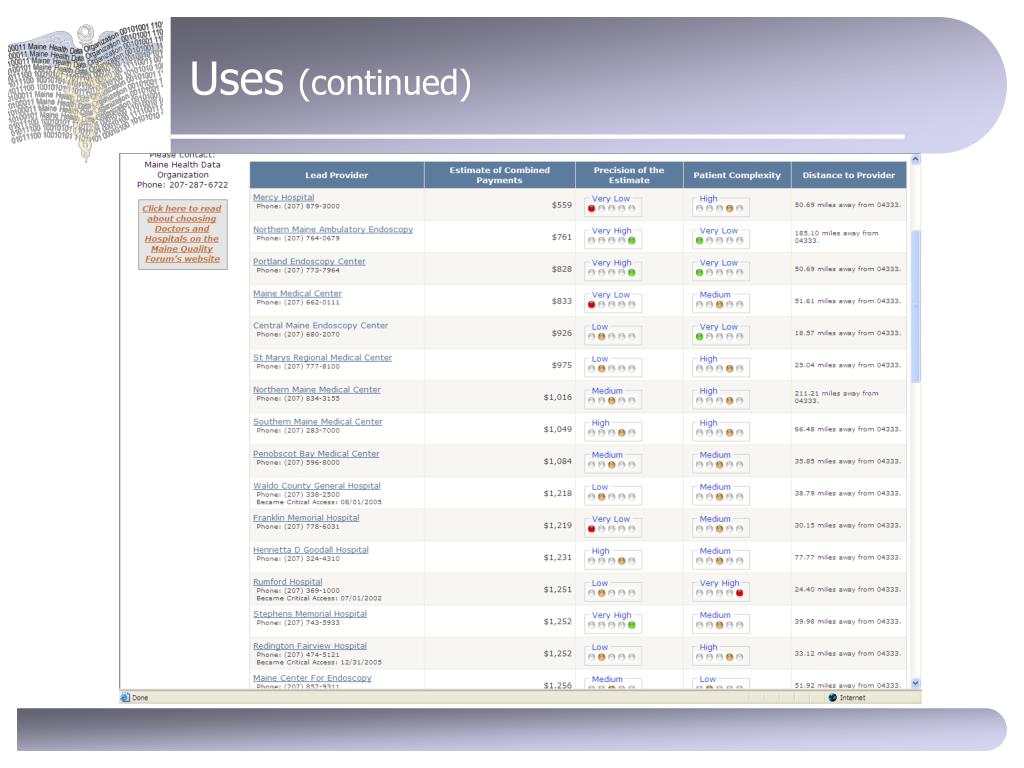Click the $761 payment estimate
1024x768 pixels.
click(562, 236)
